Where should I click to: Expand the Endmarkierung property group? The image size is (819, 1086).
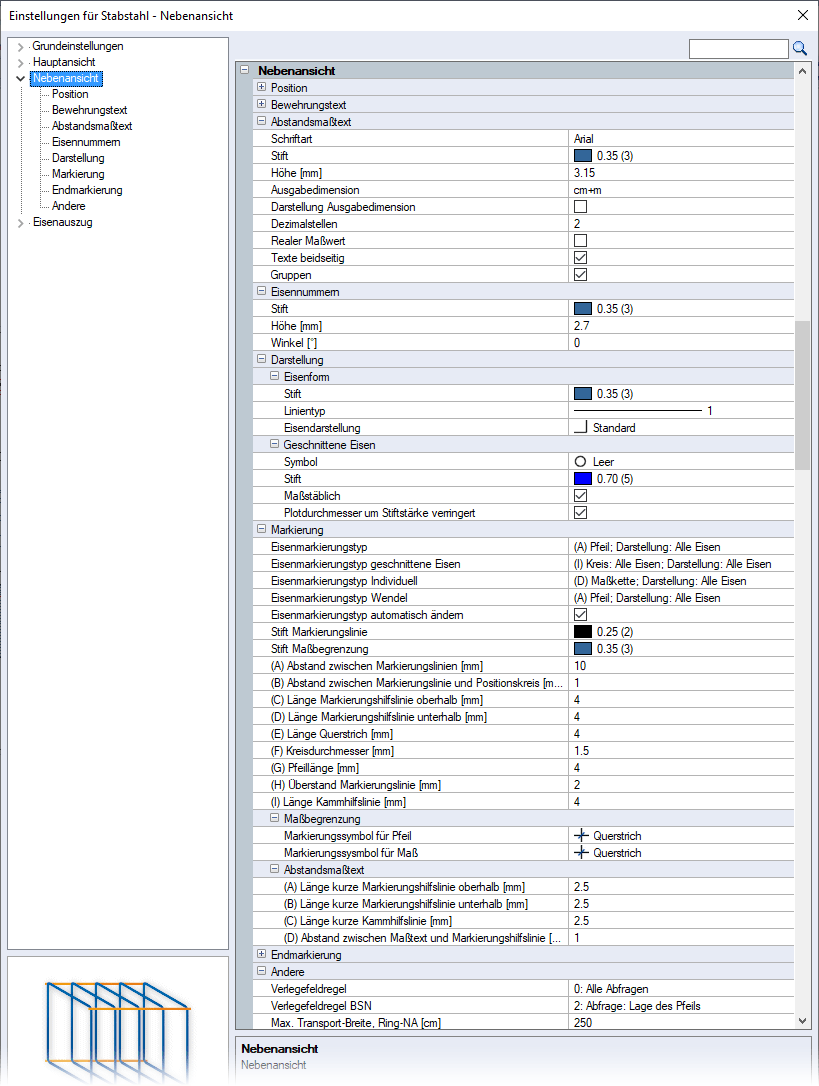(261, 954)
